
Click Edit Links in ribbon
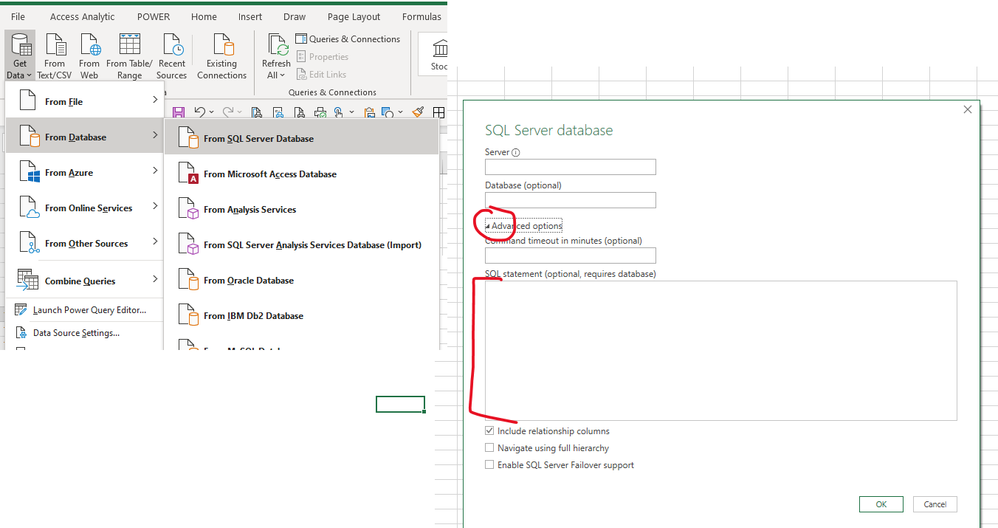pyautogui.click(x=321, y=74)
